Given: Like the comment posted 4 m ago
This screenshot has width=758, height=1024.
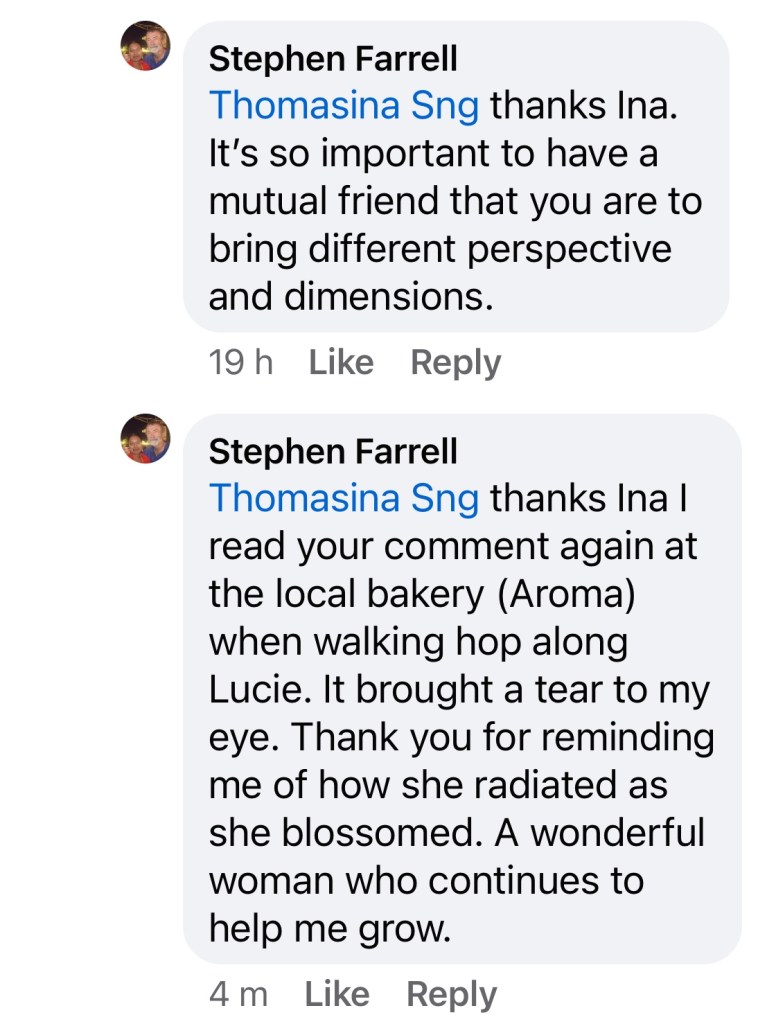Looking at the screenshot, I should pos(337,994).
